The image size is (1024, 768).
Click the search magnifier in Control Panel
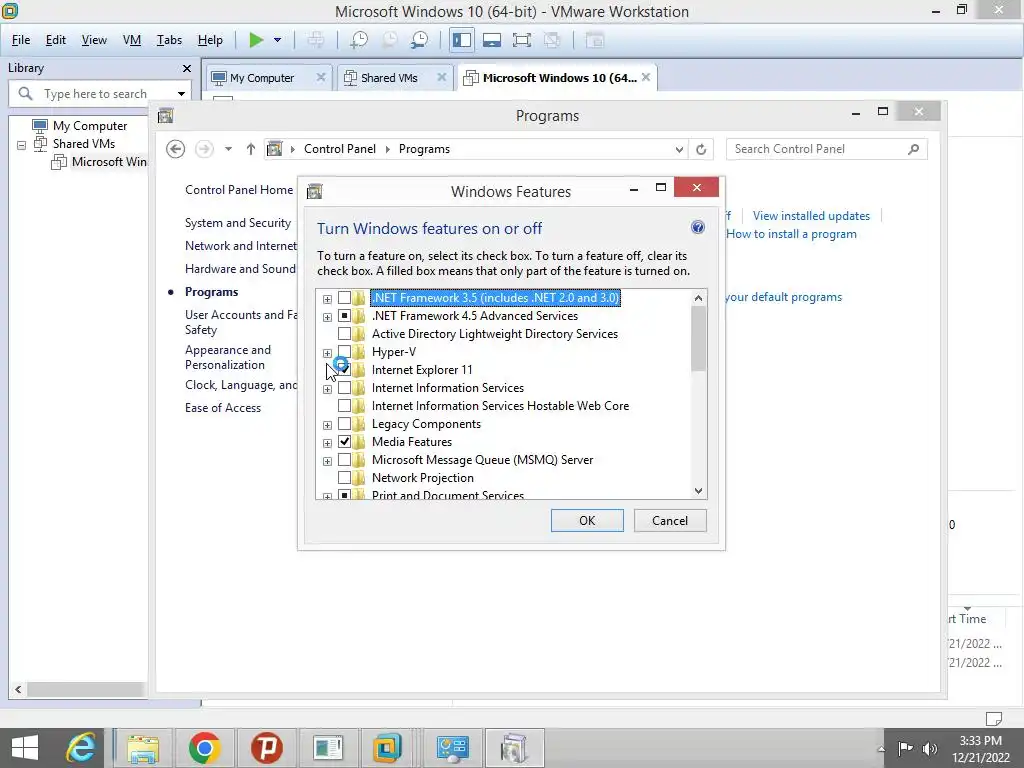click(x=914, y=150)
